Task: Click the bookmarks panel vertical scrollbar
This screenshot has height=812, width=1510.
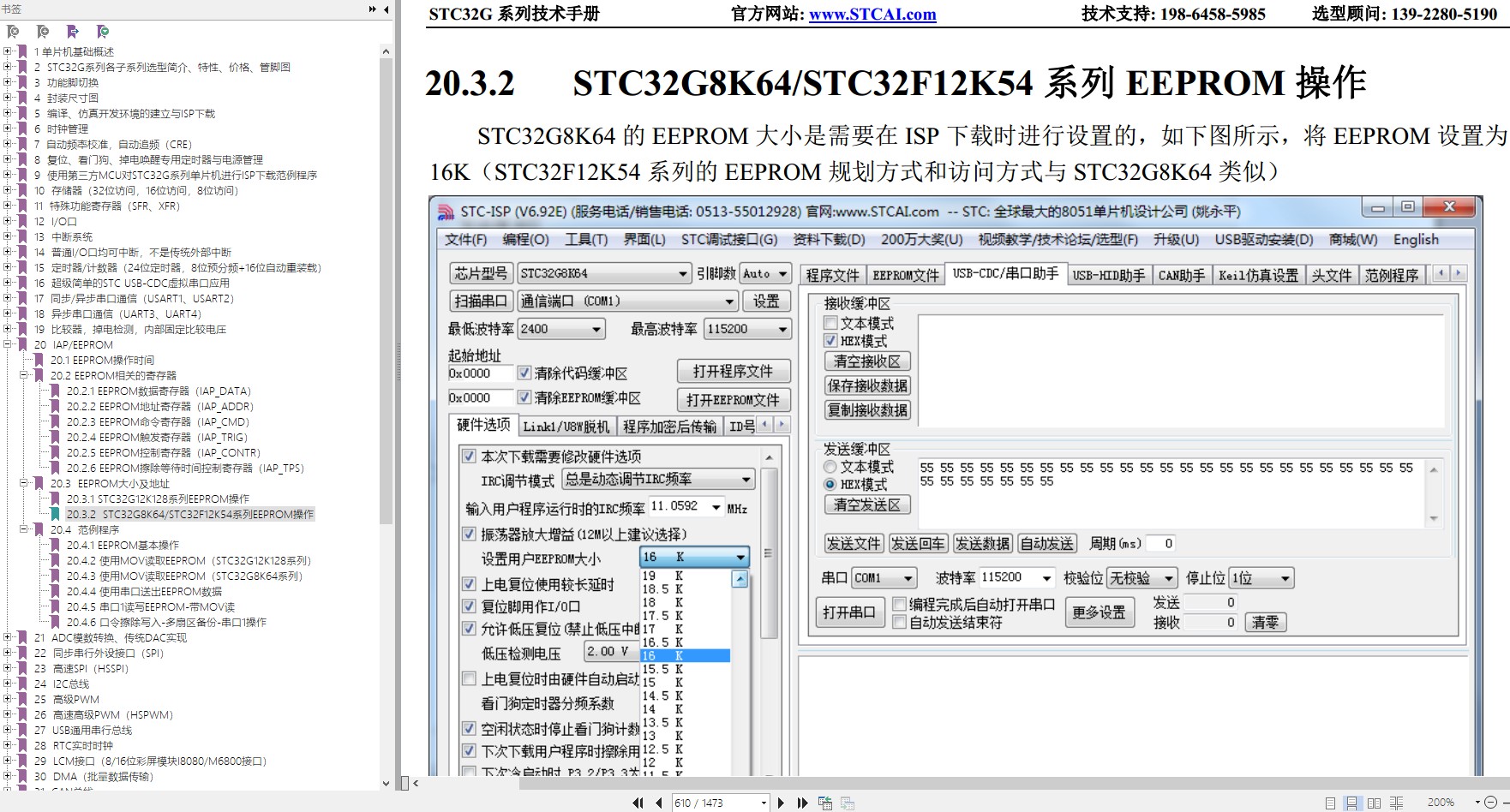Action: pyautogui.click(x=386, y=291)
